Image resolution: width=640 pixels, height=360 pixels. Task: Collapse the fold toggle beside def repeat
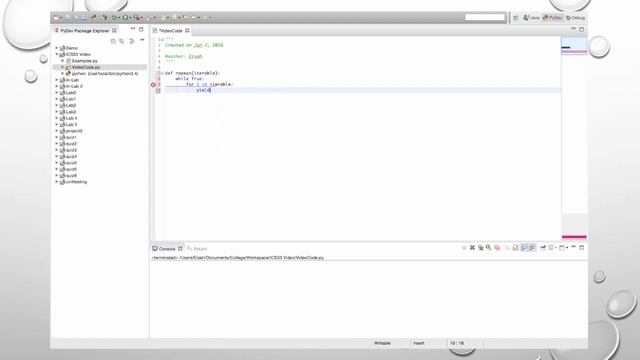tap(161, 73)
